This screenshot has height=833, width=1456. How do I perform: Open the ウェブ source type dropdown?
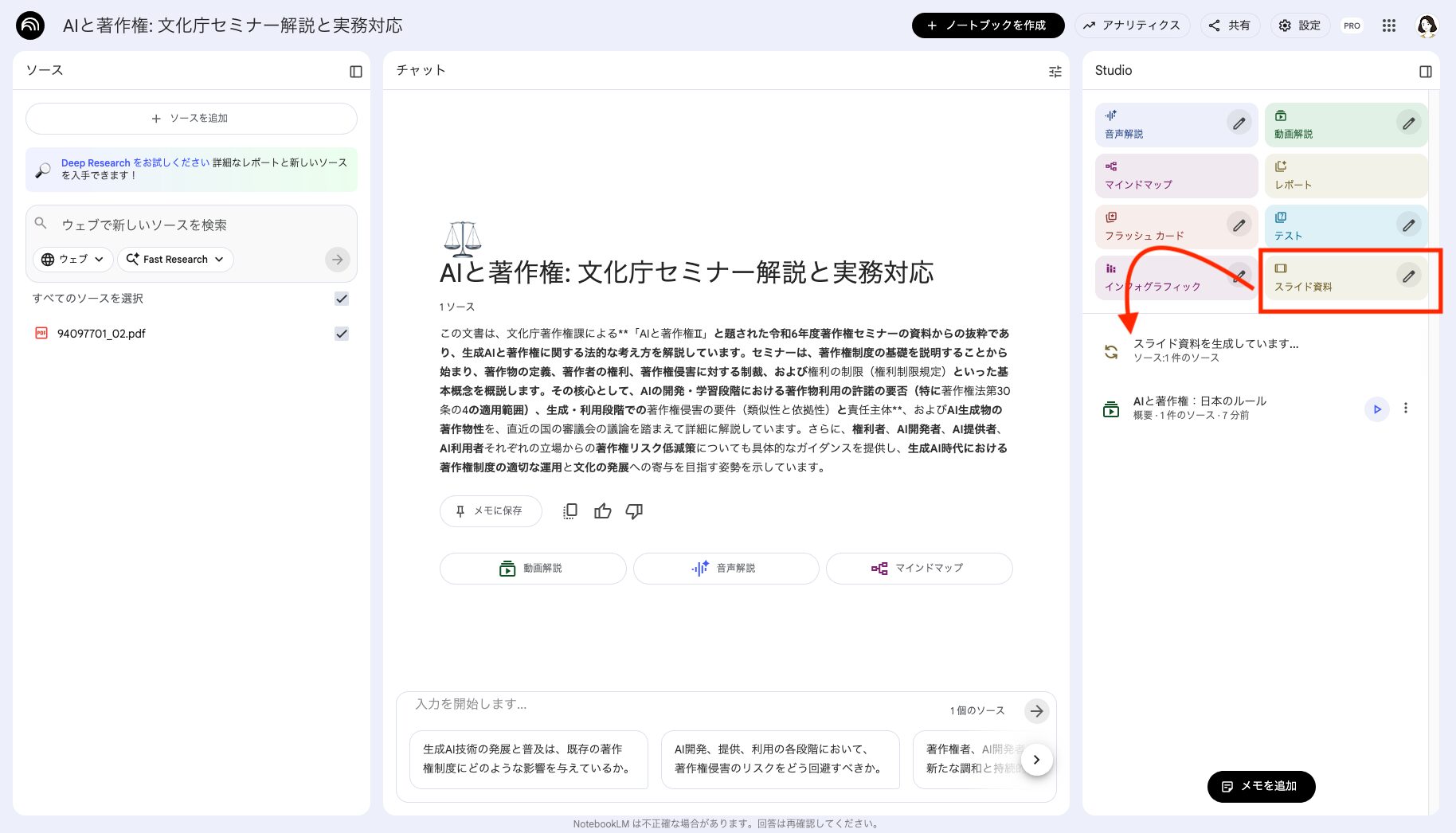(72, 259)
